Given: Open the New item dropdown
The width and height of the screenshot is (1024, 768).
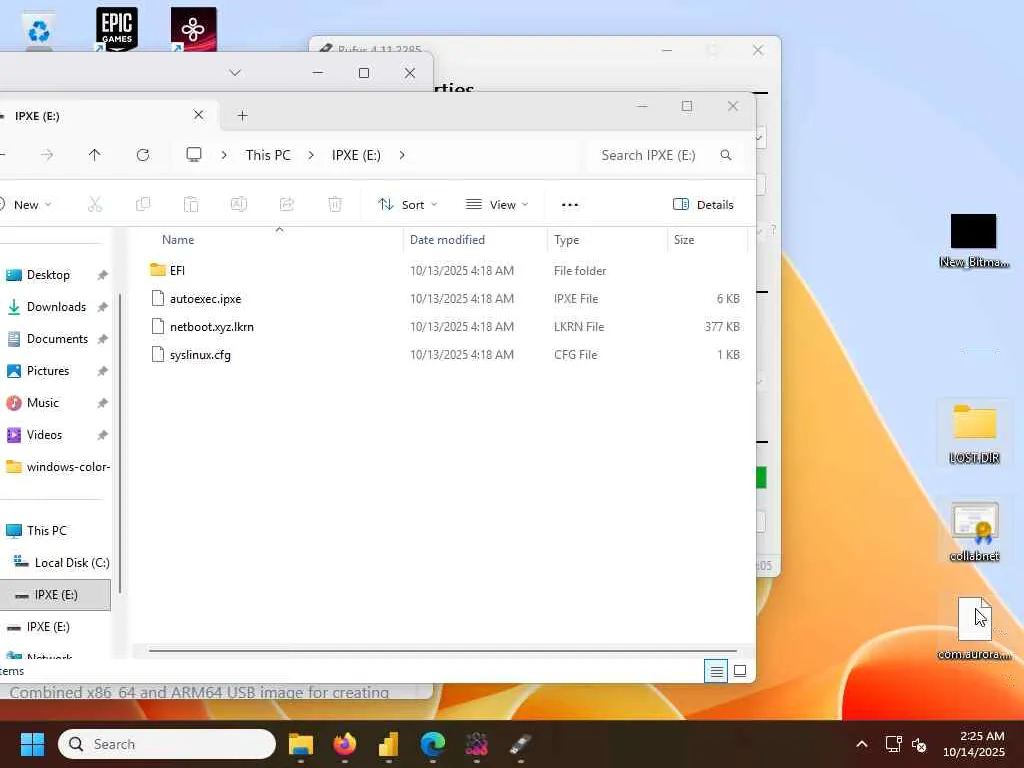Looking at the screenshot, I should (25, 204).
